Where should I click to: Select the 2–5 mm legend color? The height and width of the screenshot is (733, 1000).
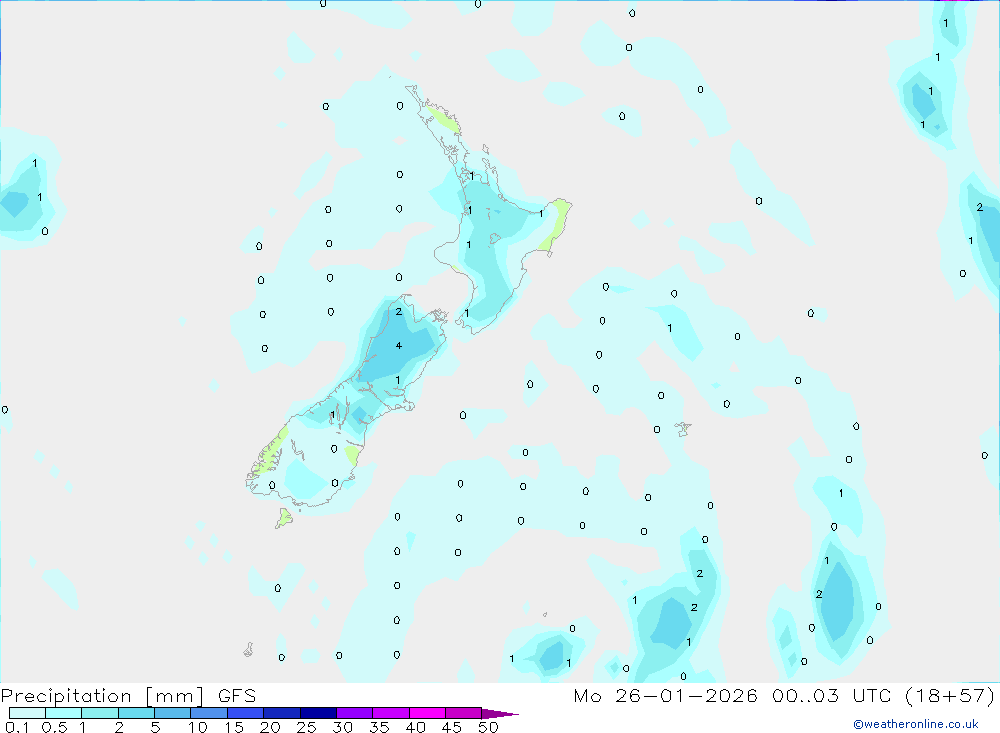(136, 713)
